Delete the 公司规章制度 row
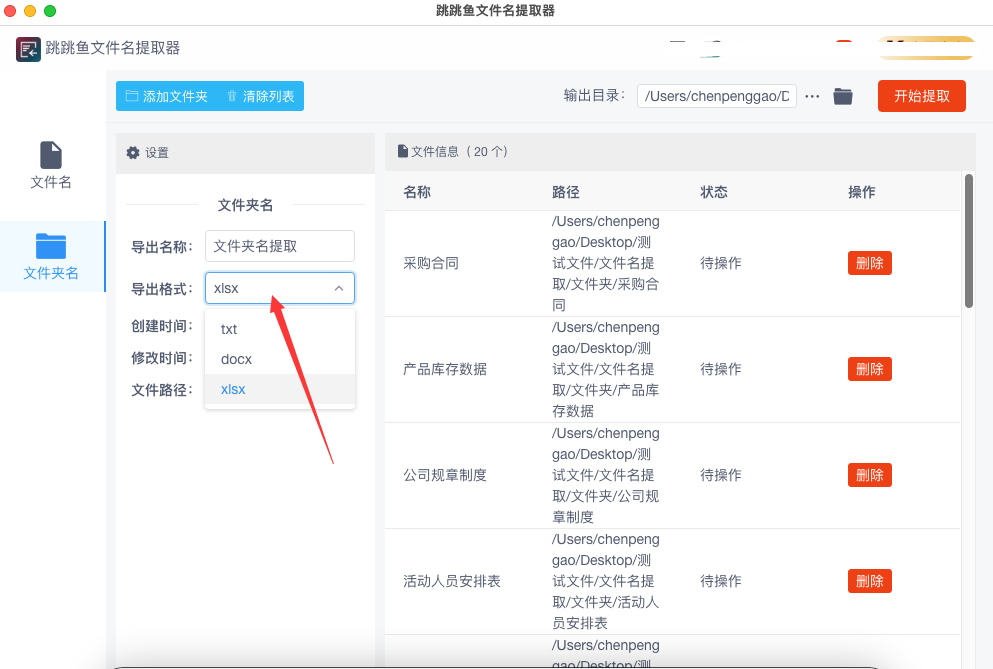 click(870, 475)
